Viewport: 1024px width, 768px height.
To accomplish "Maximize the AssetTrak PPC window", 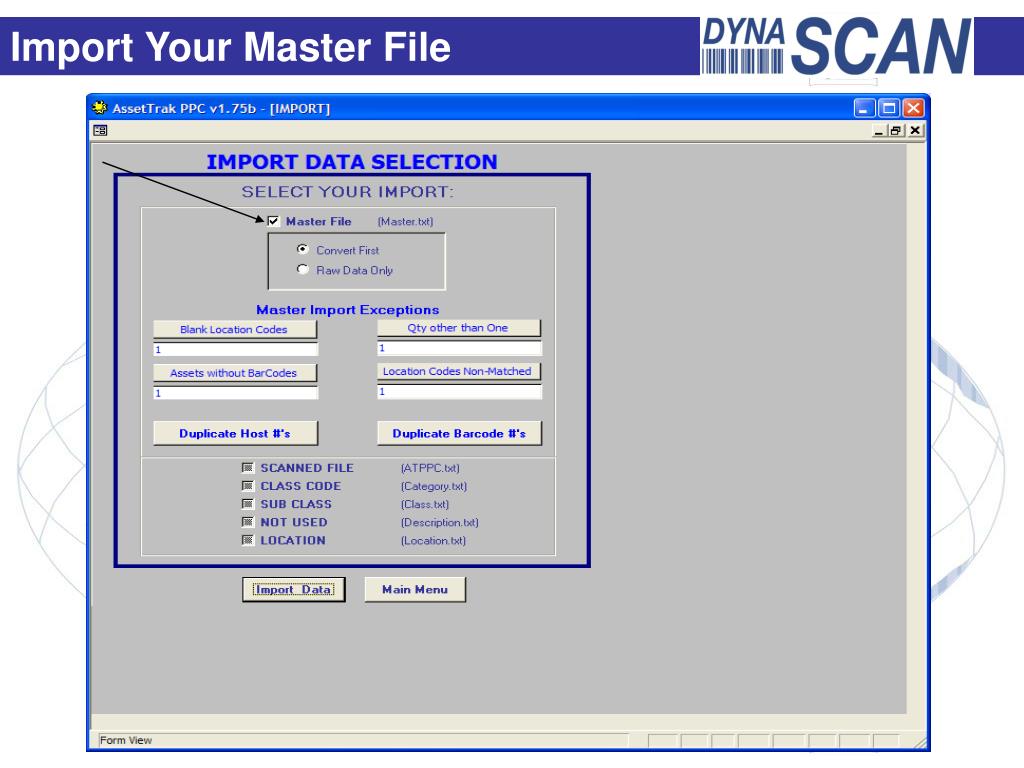I will pos(889,108).
